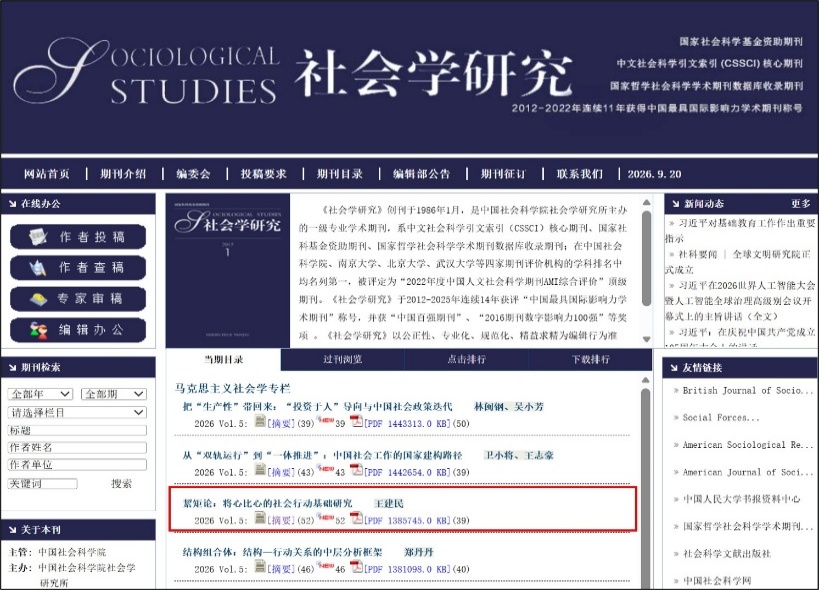Expand the 全部年 year dropdown
819x590 pixels.
(40, 394)
